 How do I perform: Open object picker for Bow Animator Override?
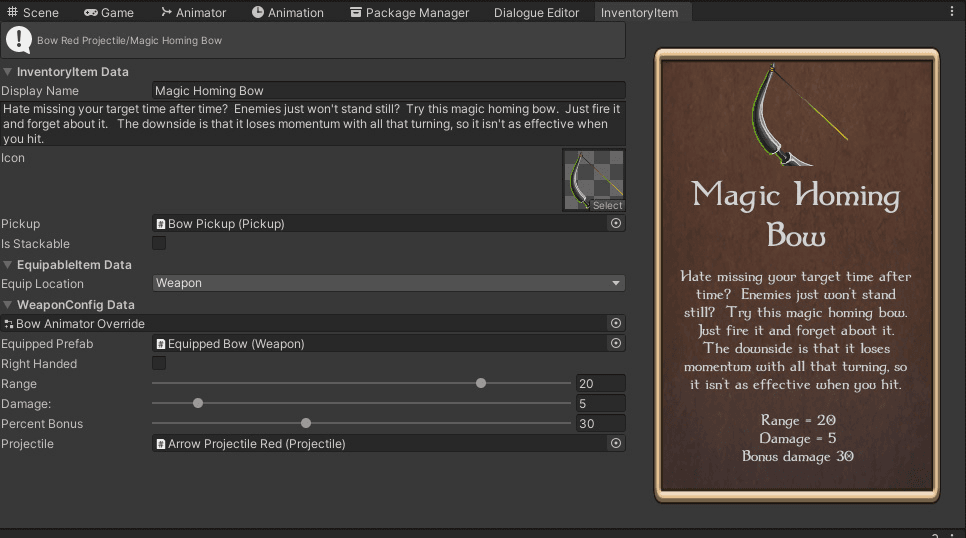point(616,324)
